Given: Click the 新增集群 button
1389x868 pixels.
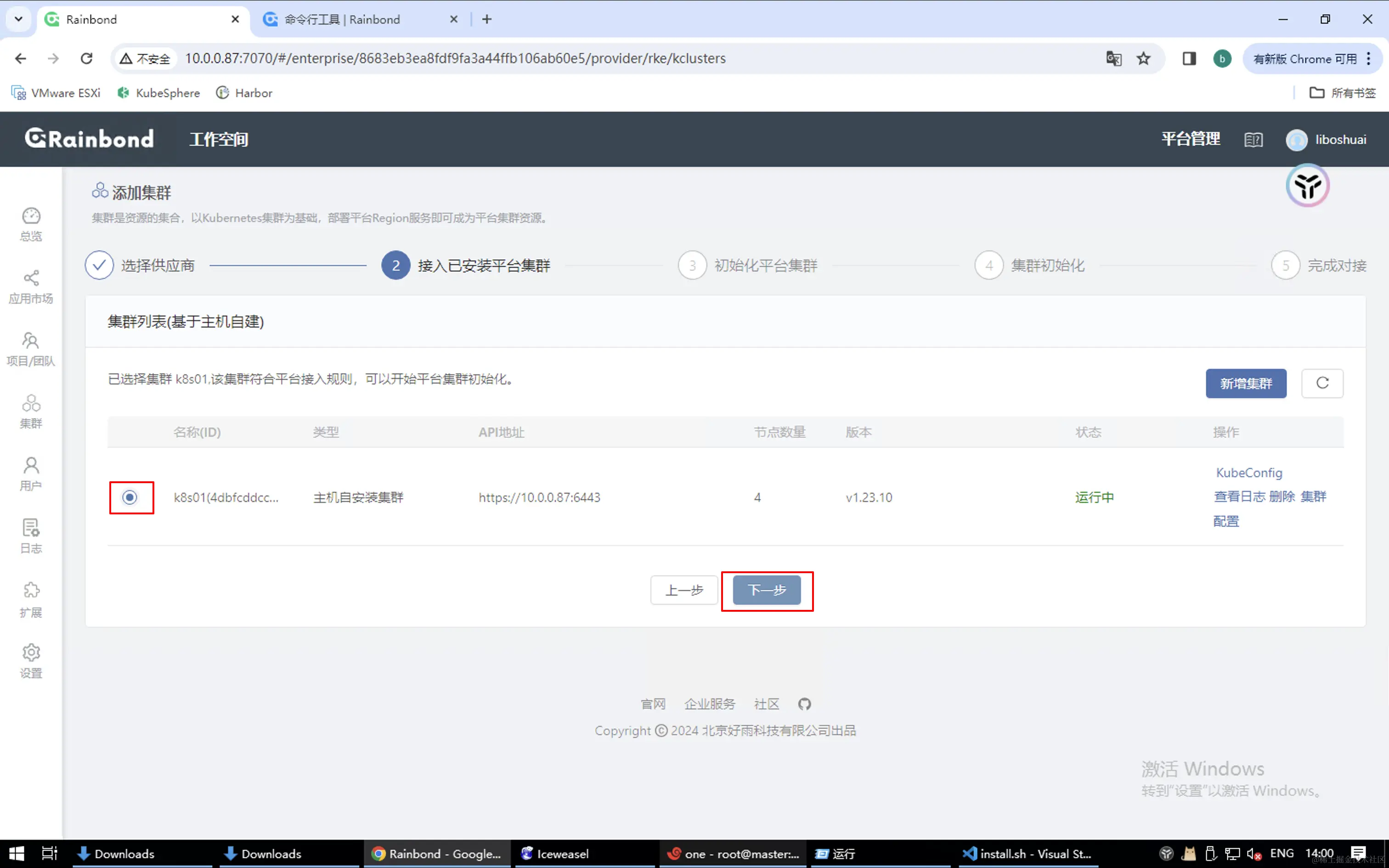Looking at the screenshot, I should coord(1246,383).
